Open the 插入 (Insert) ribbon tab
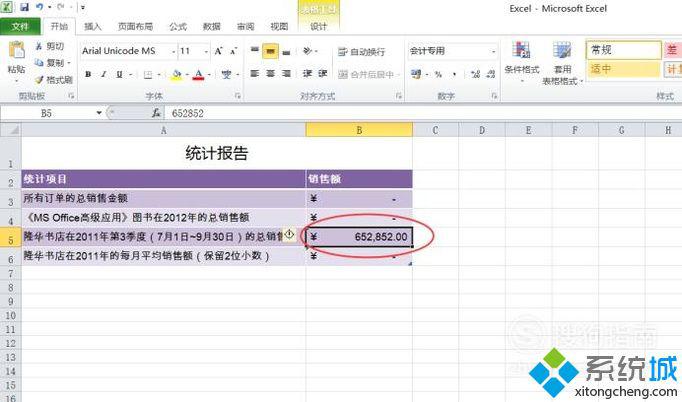 [x=93, y=27]
